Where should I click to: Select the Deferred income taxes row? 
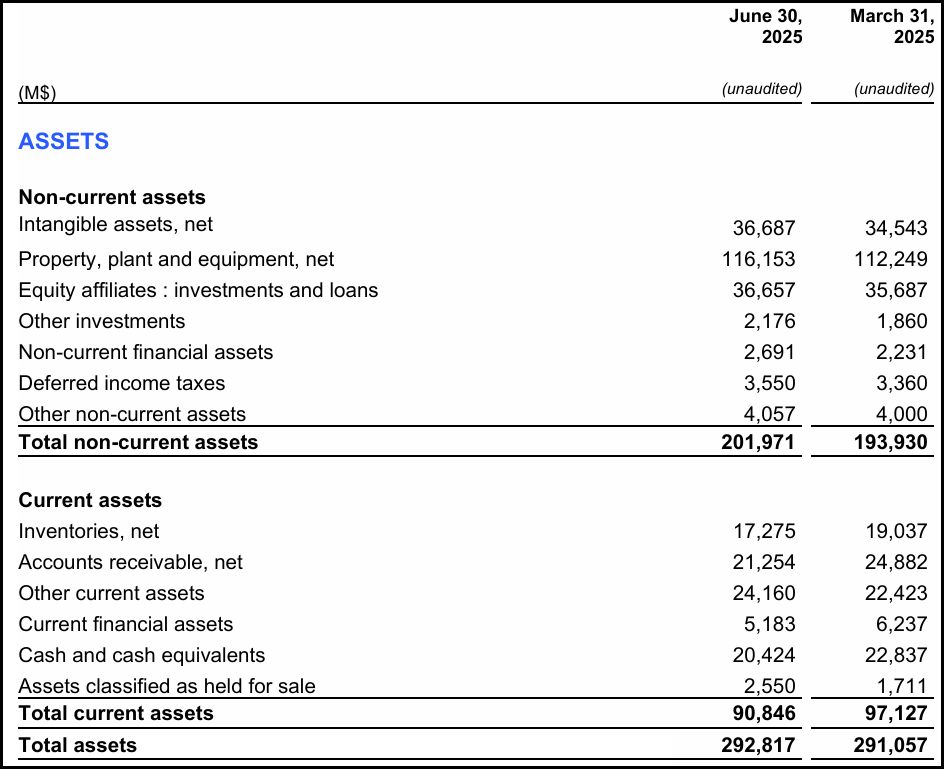point(121,383)
